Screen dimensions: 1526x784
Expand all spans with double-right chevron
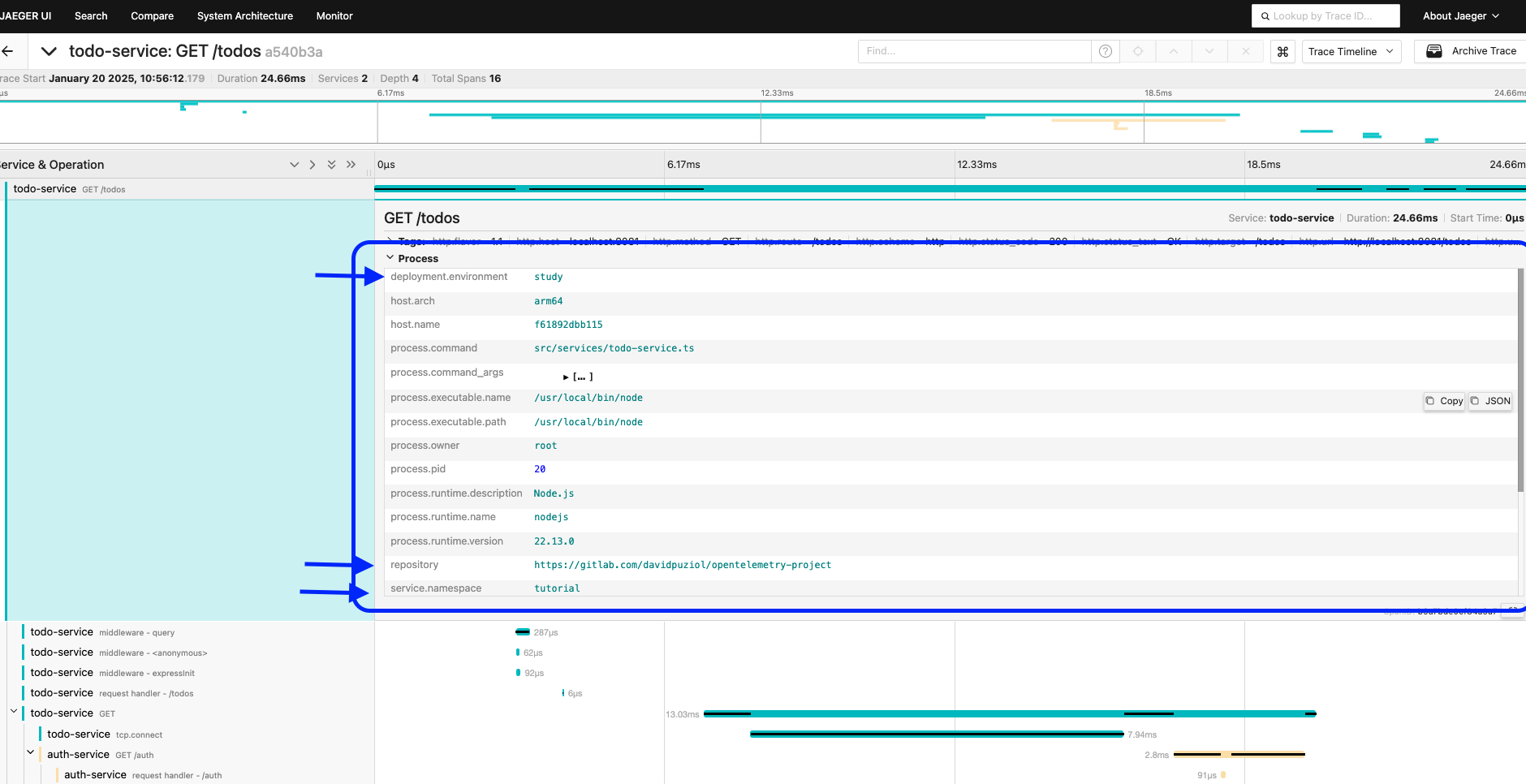[351, 165]
